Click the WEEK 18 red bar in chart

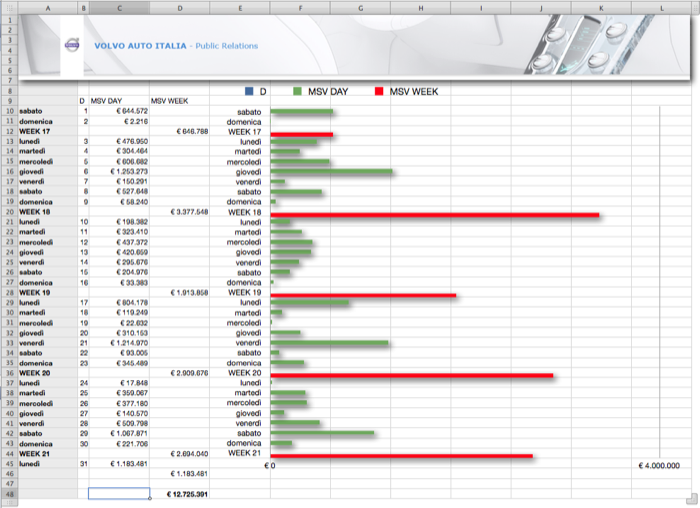434,214
